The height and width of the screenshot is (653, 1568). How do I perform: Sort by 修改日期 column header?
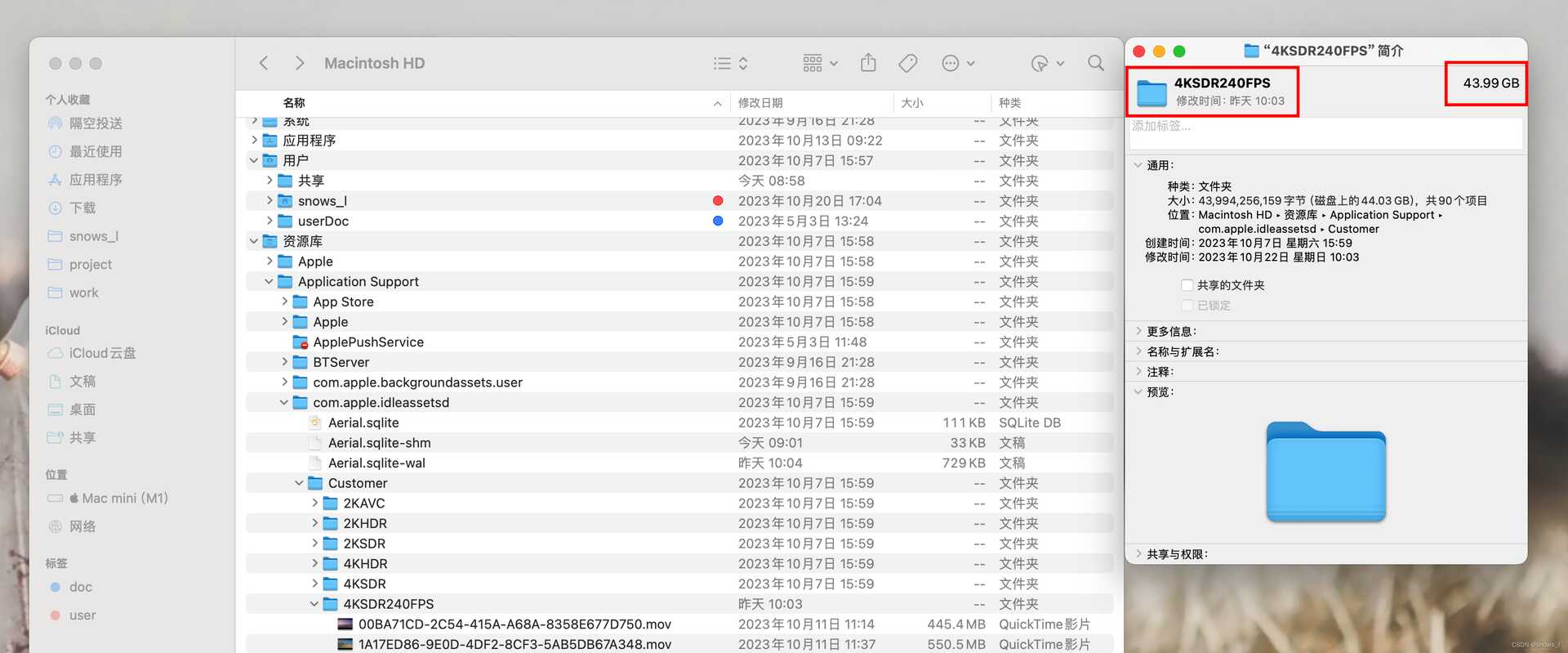(760, 103)
